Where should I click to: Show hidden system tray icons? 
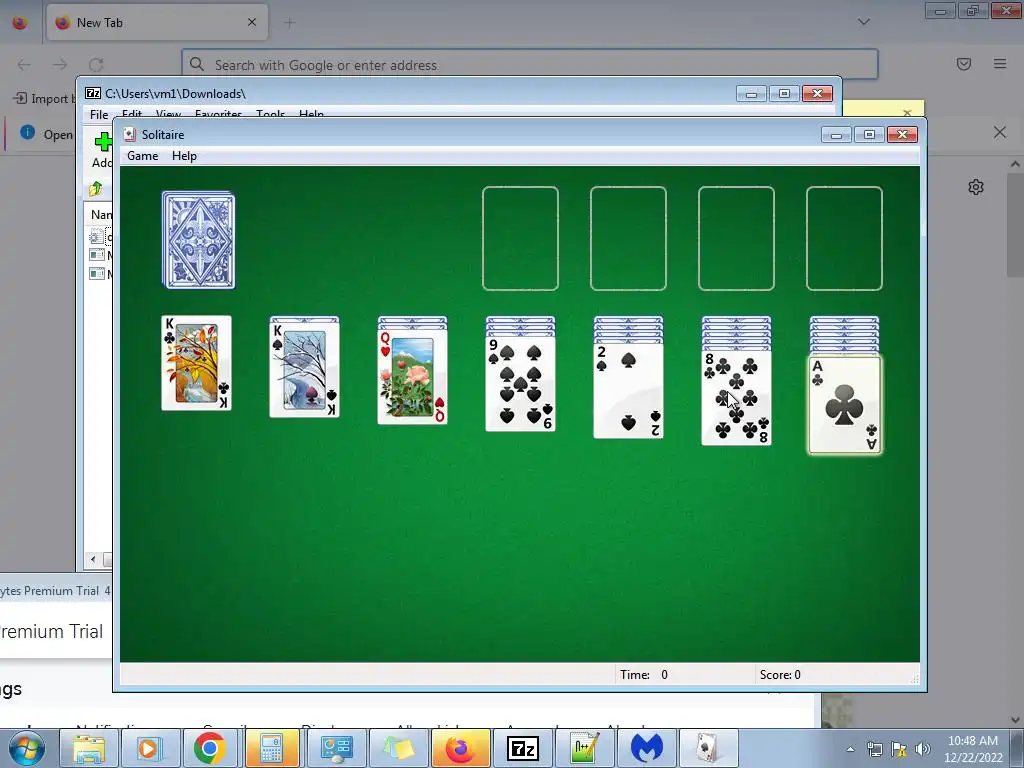(850, 749)
